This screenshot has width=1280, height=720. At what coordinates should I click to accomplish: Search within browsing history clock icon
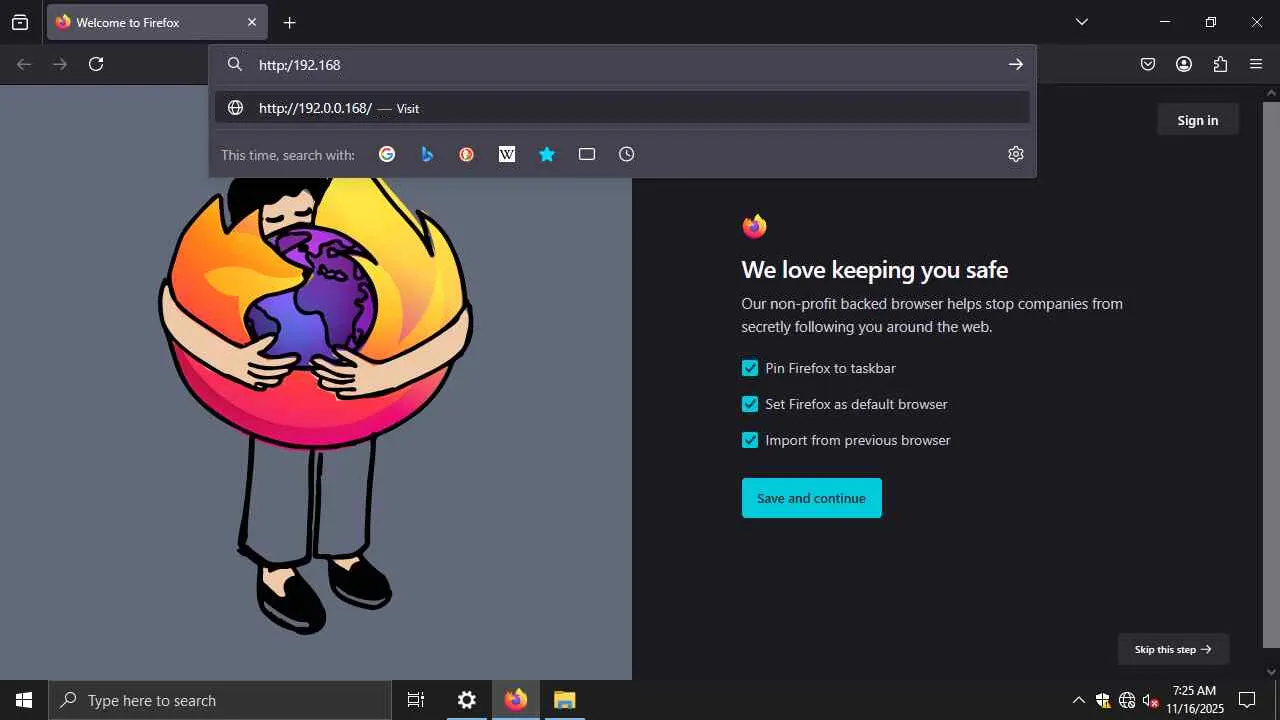coord(627,154)
